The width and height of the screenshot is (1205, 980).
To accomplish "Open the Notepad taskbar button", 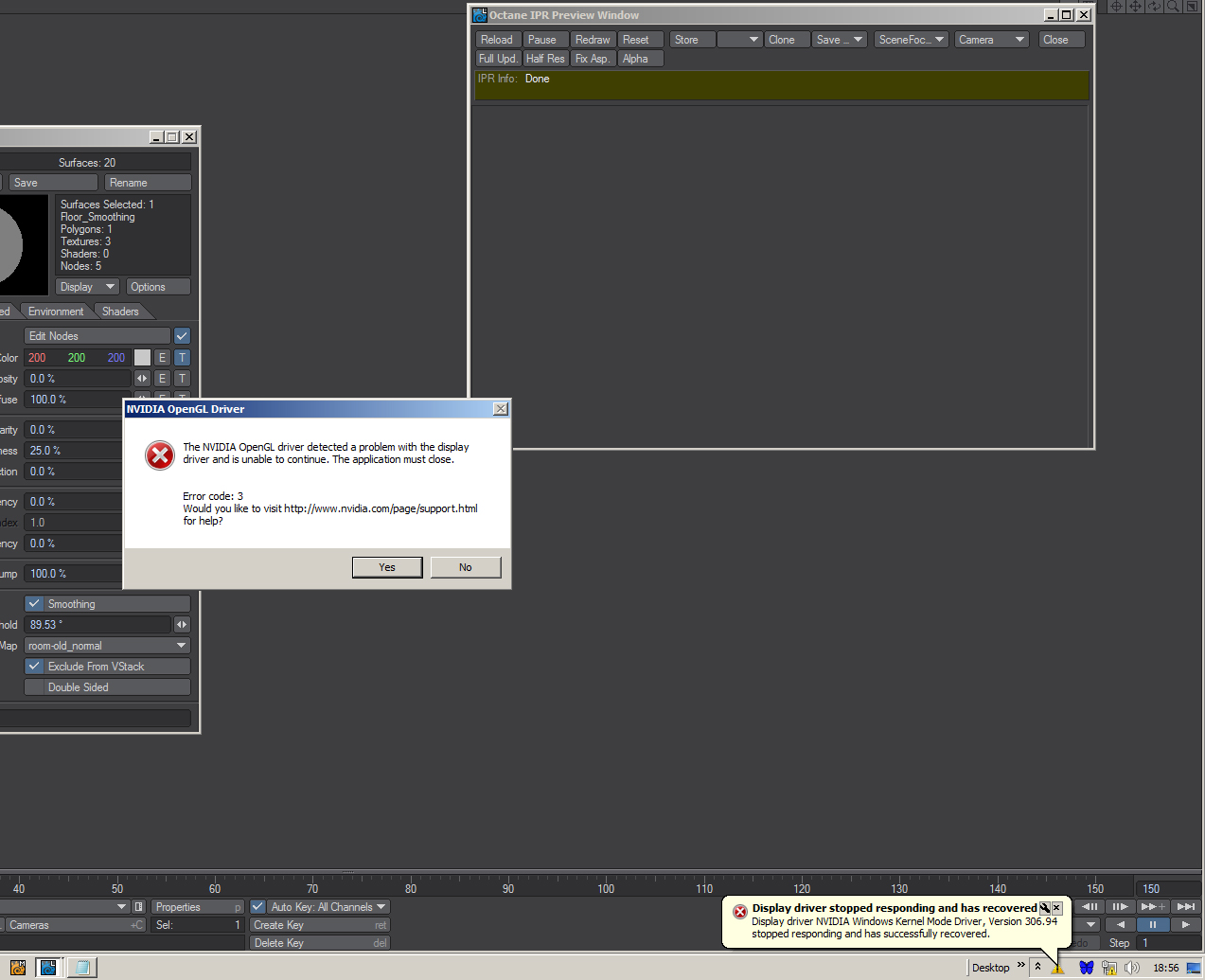I will (82, 968).
